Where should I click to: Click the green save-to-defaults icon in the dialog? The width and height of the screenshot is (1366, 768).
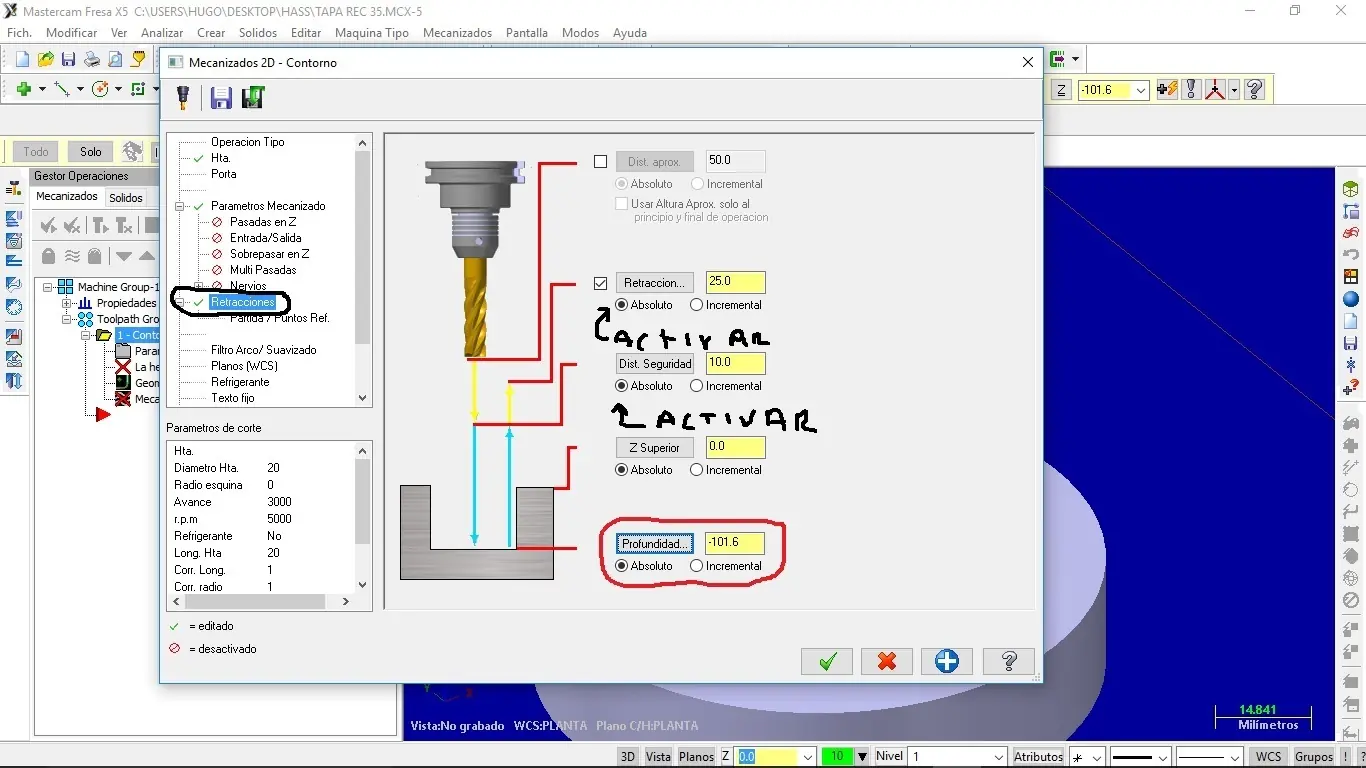coord(253,97)
